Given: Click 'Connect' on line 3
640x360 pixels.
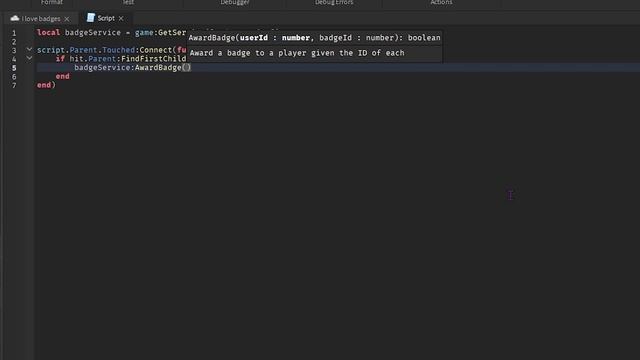Looking at the screenshot, I should coord(156,50).
